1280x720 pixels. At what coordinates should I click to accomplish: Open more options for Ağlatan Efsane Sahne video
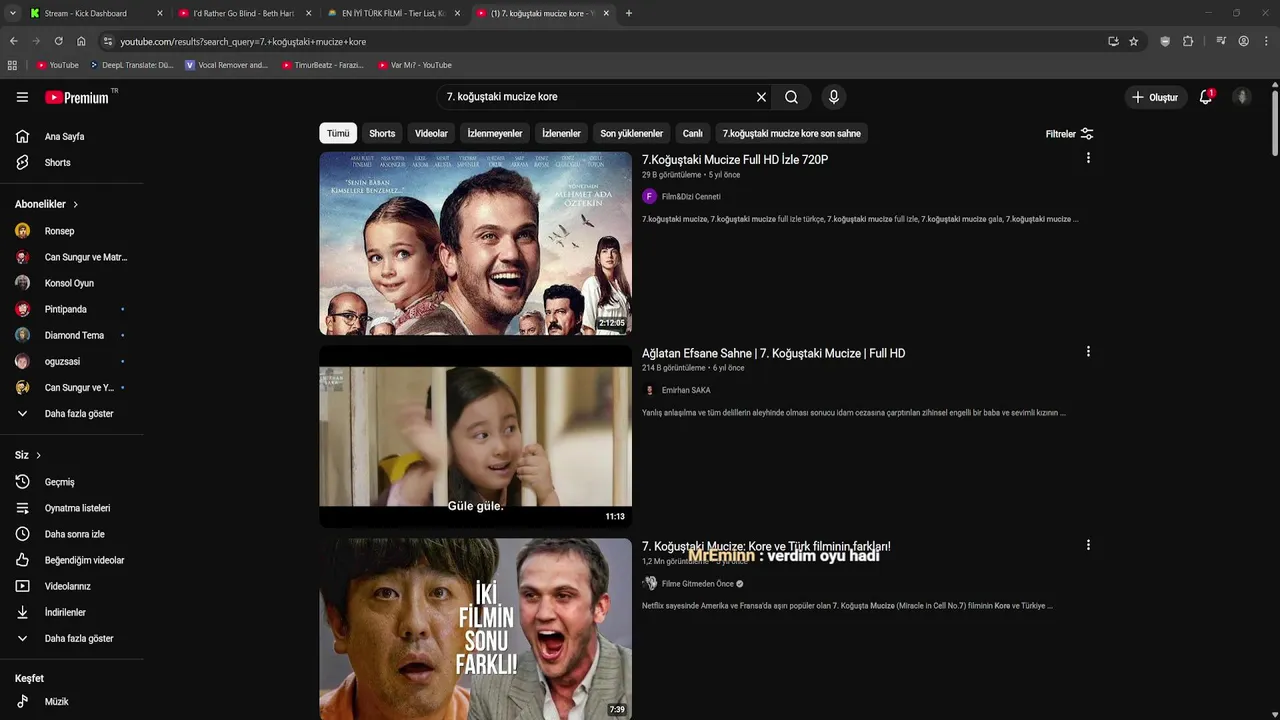1088,352
